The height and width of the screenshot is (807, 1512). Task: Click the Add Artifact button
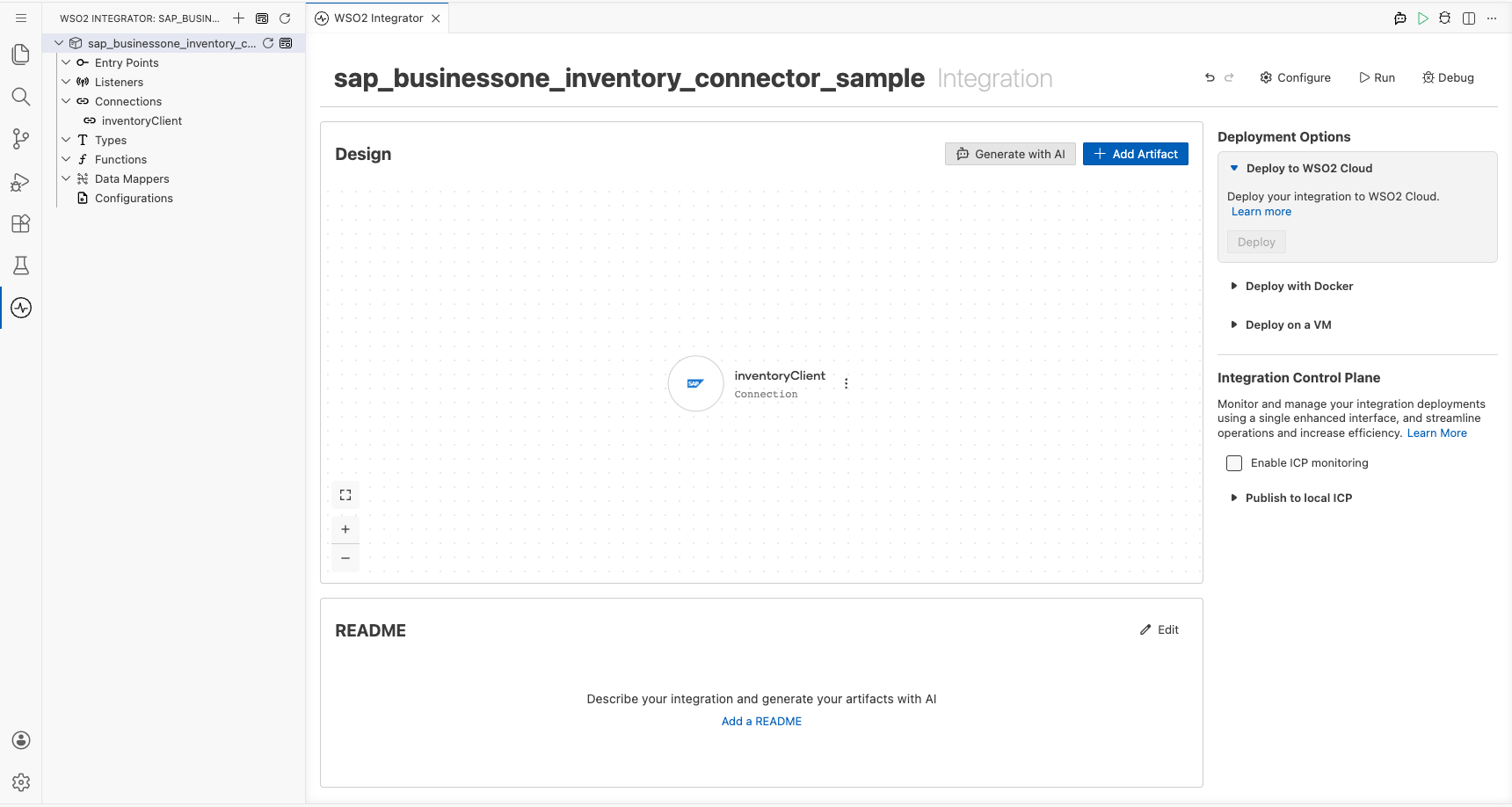pyautogui.click(x=1136, y=154)
